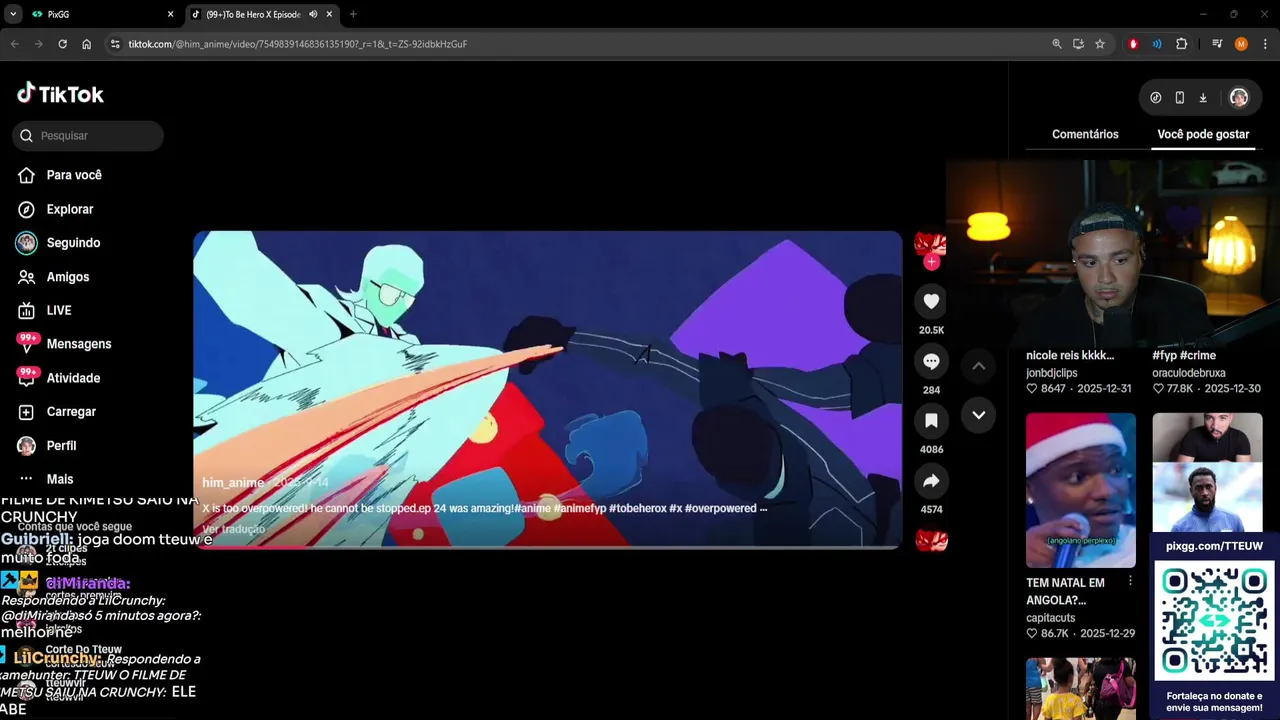This screenshot has height=720, width=1280.
Task: Click the zoom magnifier icon in address bar
Action: (1057, 44)
